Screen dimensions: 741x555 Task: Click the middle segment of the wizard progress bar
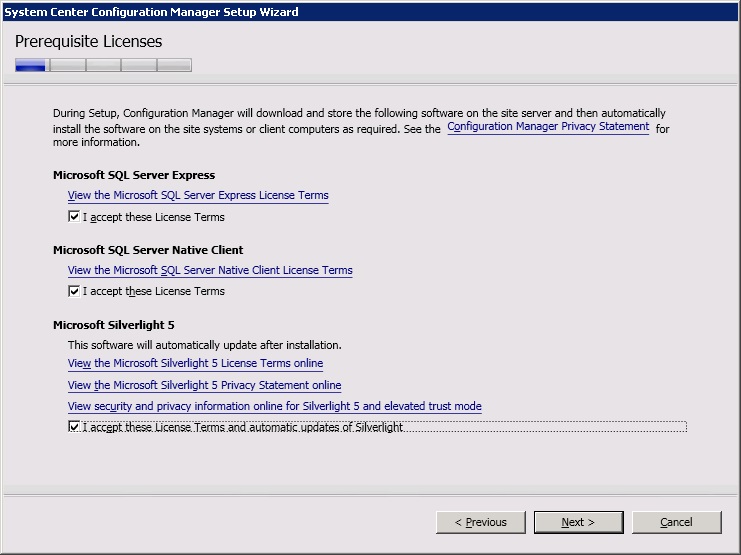tap(103, 65)
